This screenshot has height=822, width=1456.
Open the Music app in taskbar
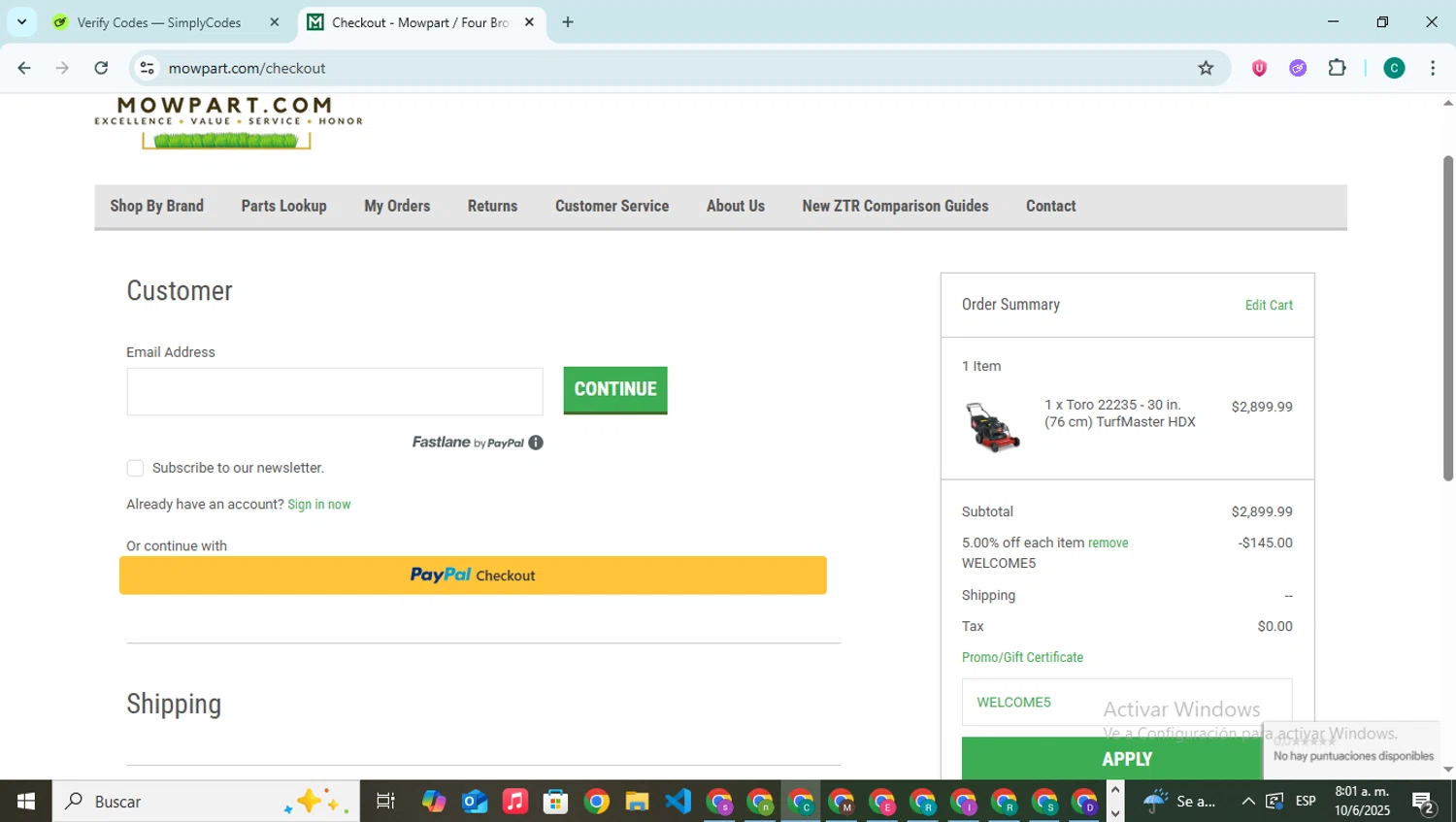coord(515,802)
